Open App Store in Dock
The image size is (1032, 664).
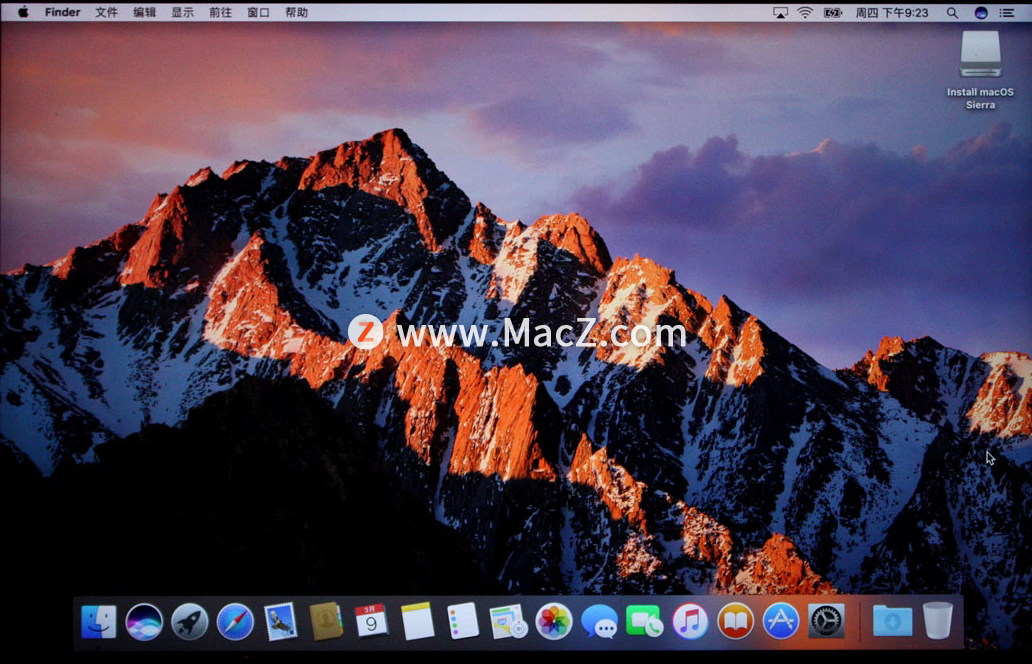[781, 622]
